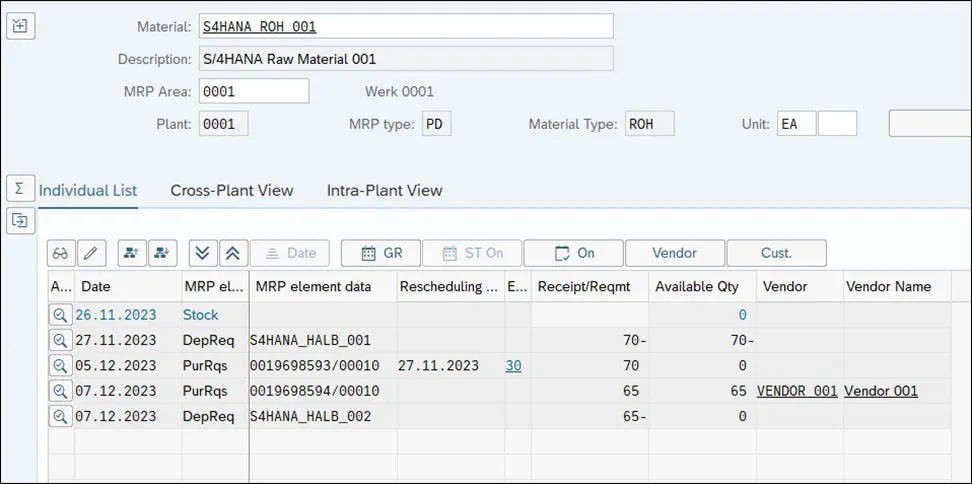Open details magnifier for DepReq row 27.11.2023
This screenshot has height=484, width=972.
click(x=60, y=340)
